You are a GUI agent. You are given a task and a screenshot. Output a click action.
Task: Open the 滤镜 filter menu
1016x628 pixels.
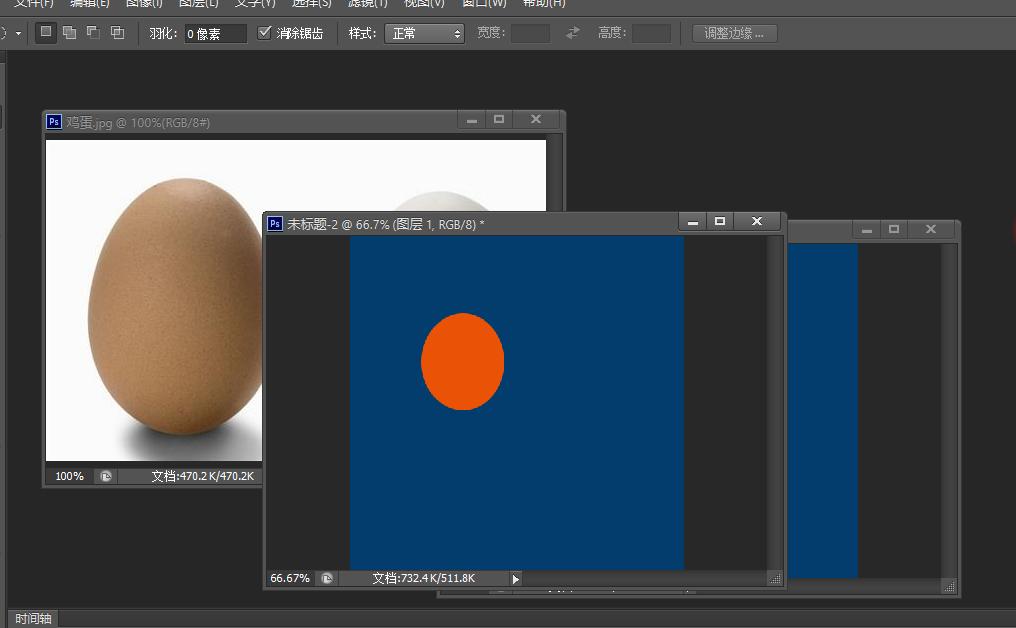365,5
